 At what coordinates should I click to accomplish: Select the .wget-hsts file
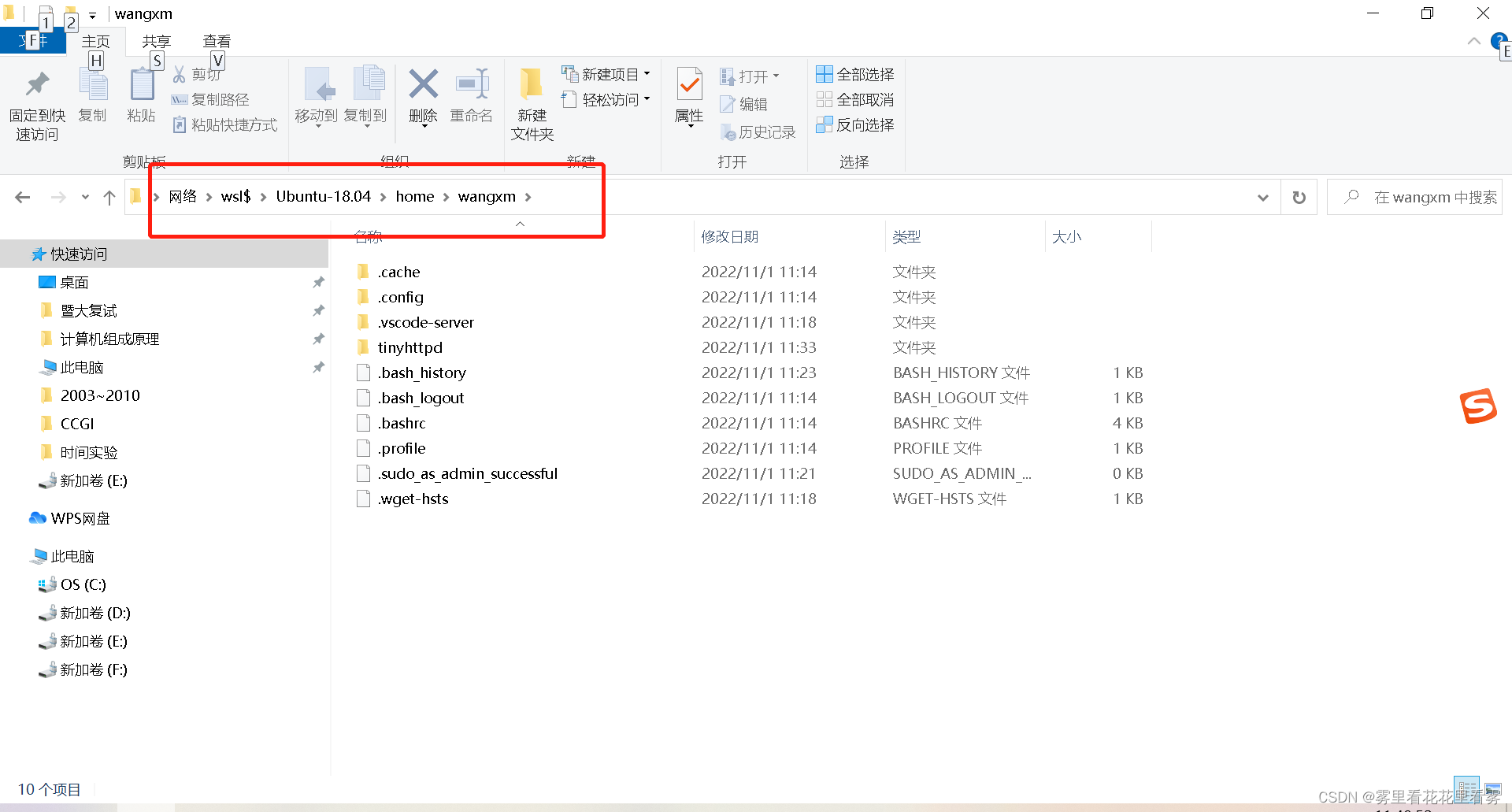coord(413,499)
